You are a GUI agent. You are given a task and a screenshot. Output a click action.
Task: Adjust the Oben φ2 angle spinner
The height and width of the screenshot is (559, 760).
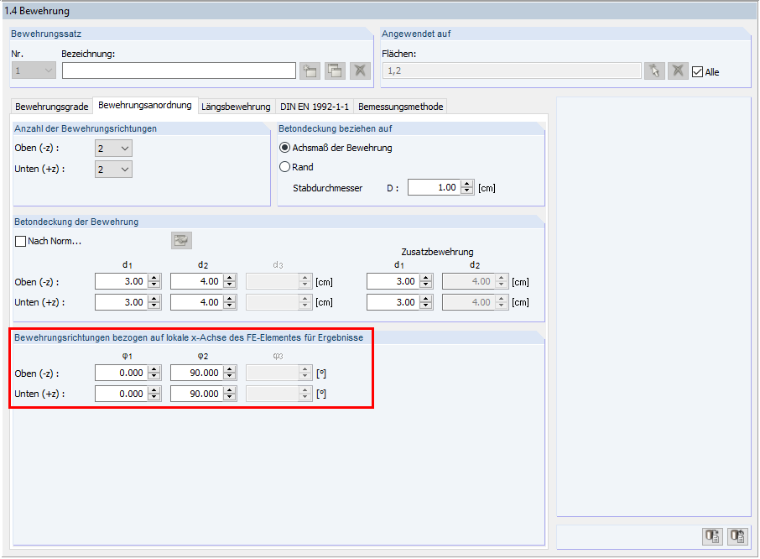coord(230,373)
